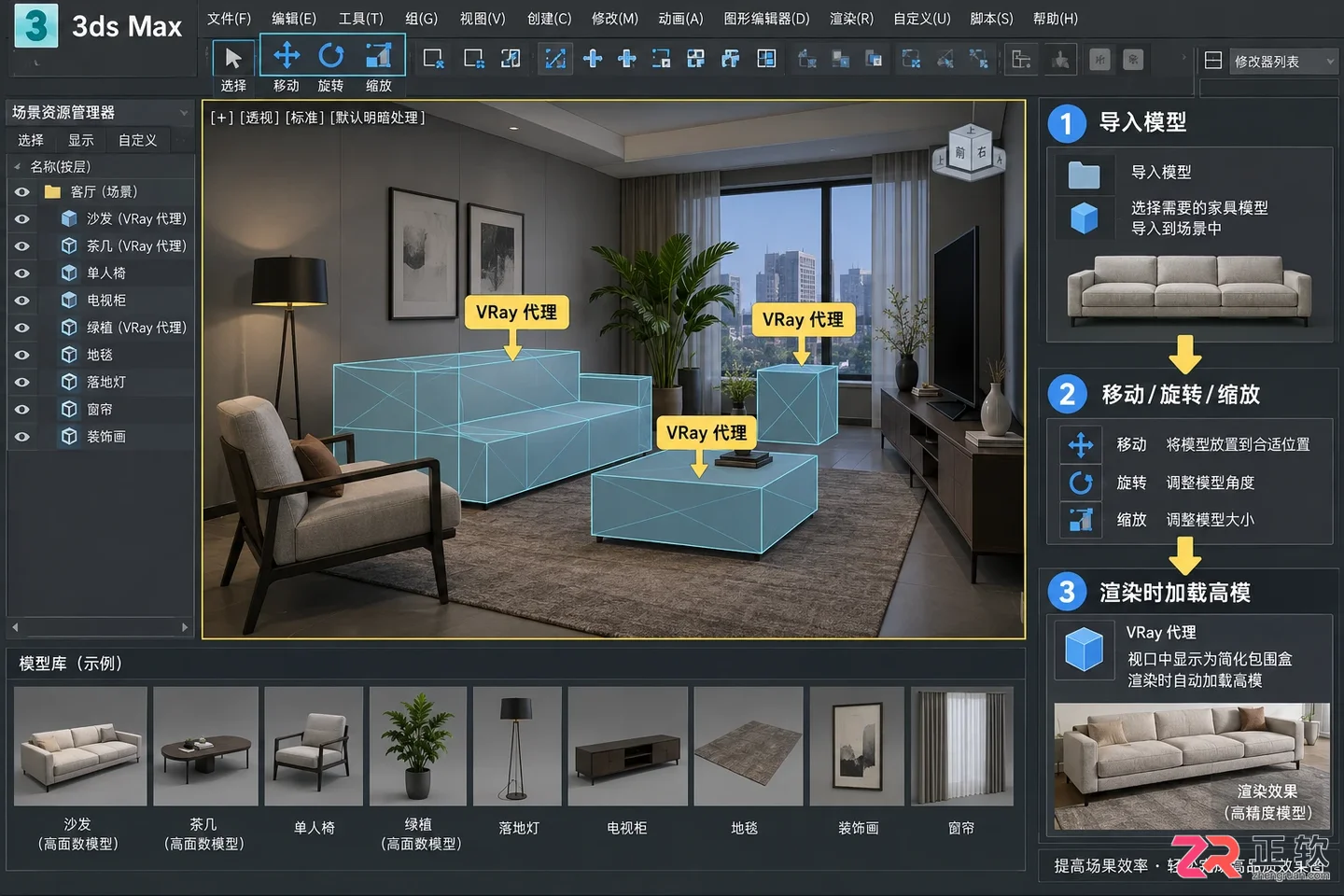Click the cube icon of 电视柜
Viewport: 1344px width, 896px height.
(x=69, y=301)
